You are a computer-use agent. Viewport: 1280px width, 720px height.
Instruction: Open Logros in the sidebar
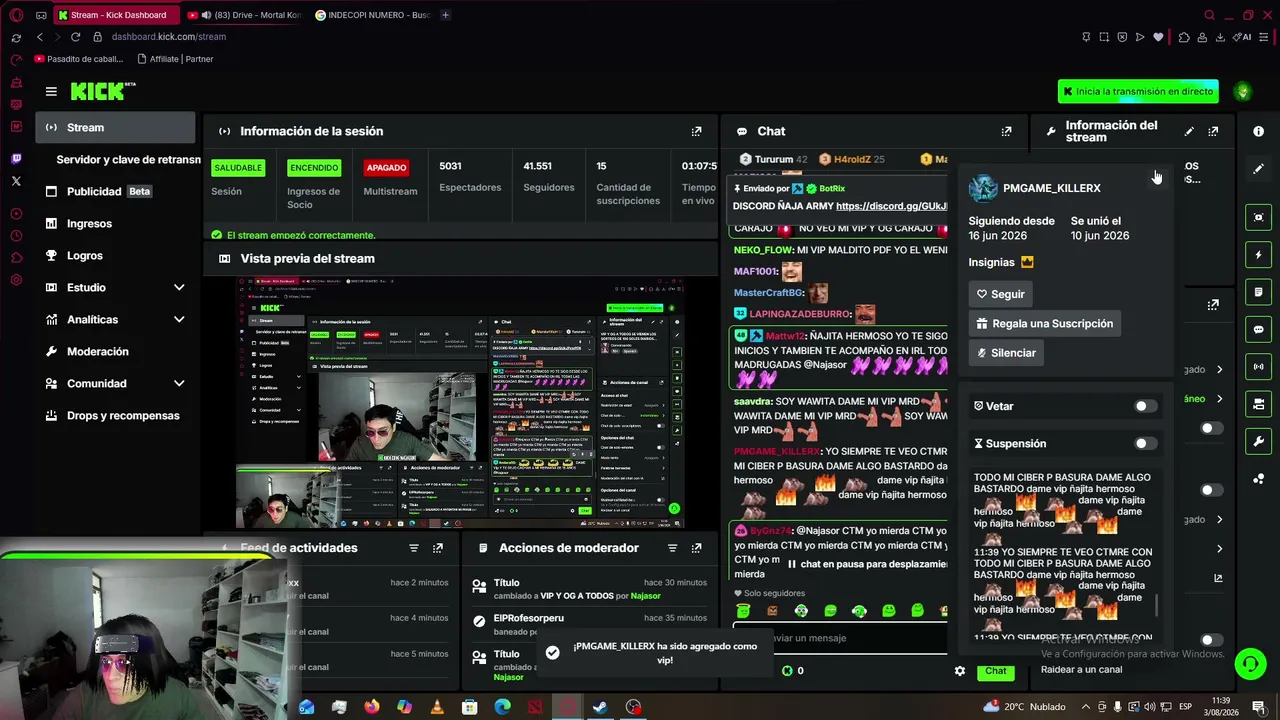[x=115, y=255]
